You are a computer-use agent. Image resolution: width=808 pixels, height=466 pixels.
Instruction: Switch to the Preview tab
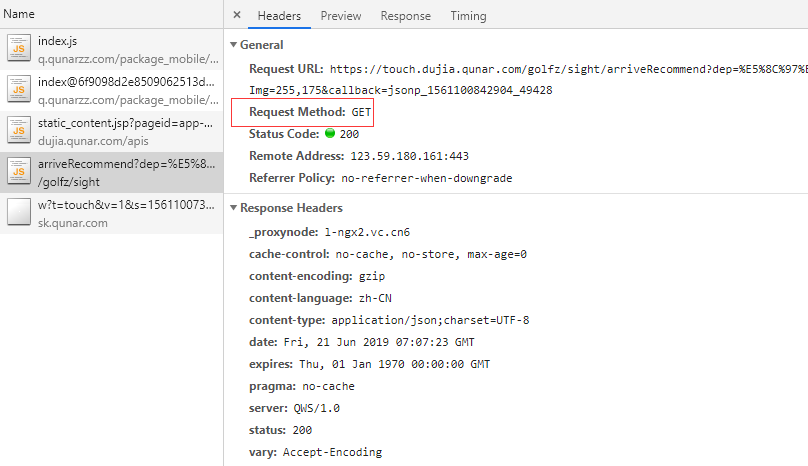pos(341,16)
